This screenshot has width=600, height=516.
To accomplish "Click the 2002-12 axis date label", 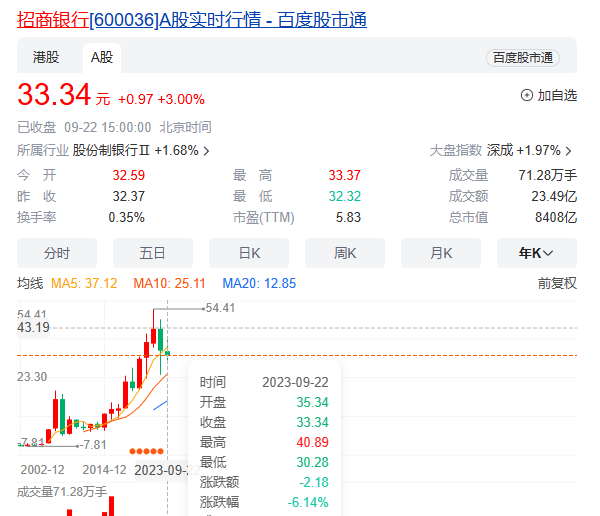I will point(42,470).
